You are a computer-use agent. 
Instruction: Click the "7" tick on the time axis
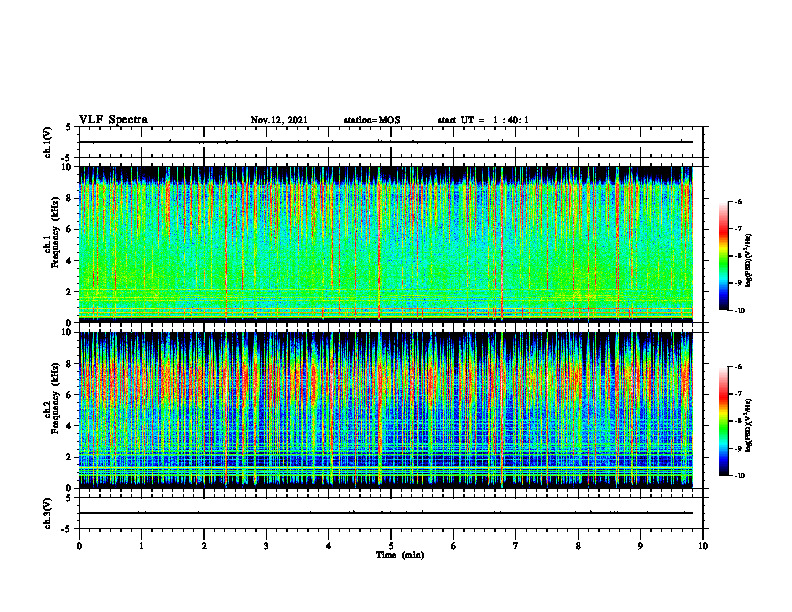pyautogui.click(x=516, y=546)
